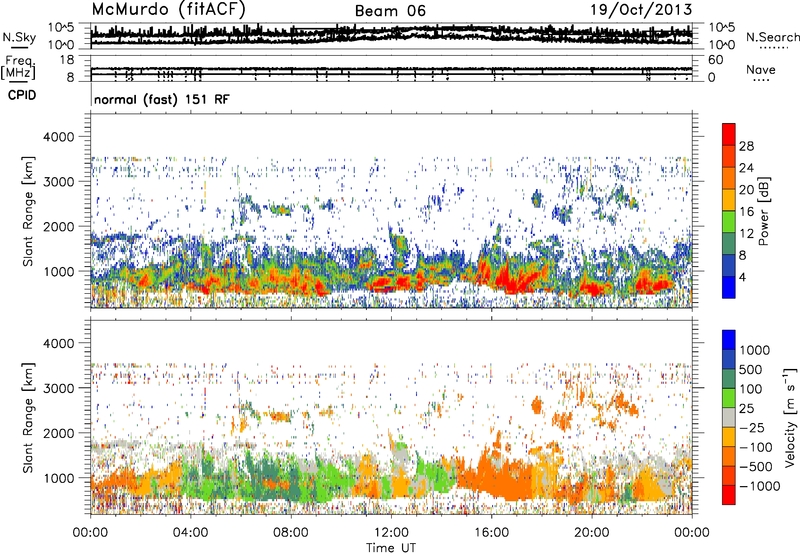Image resolution: width=800 pixels, height=554 pixels.
Task: Click the 1000 km tick on the velocity panel
Action: (61, 478)
